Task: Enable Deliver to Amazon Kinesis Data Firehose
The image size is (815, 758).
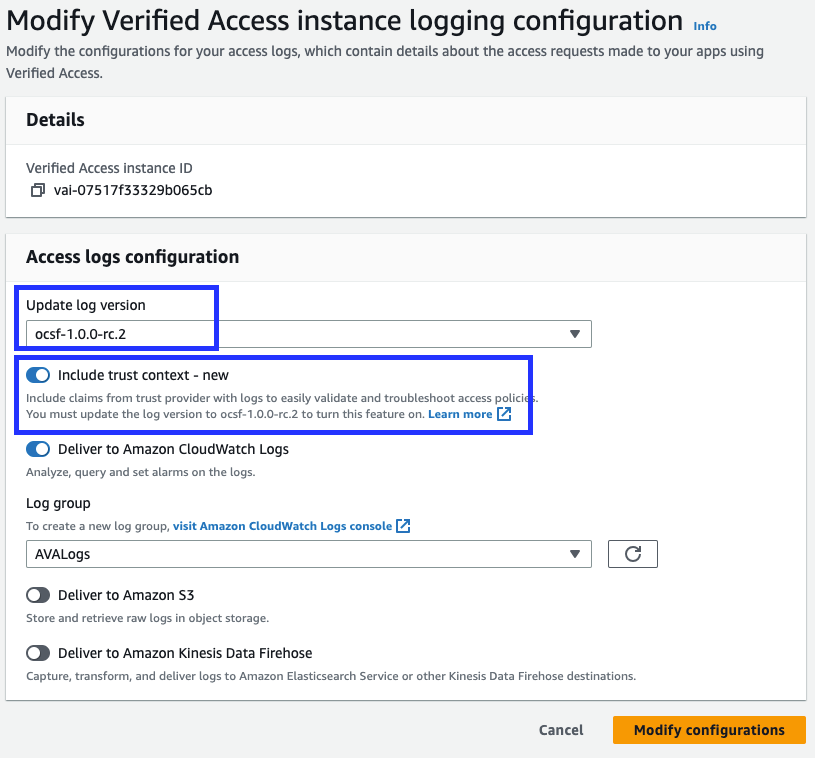Action: [x=37, y=653]
